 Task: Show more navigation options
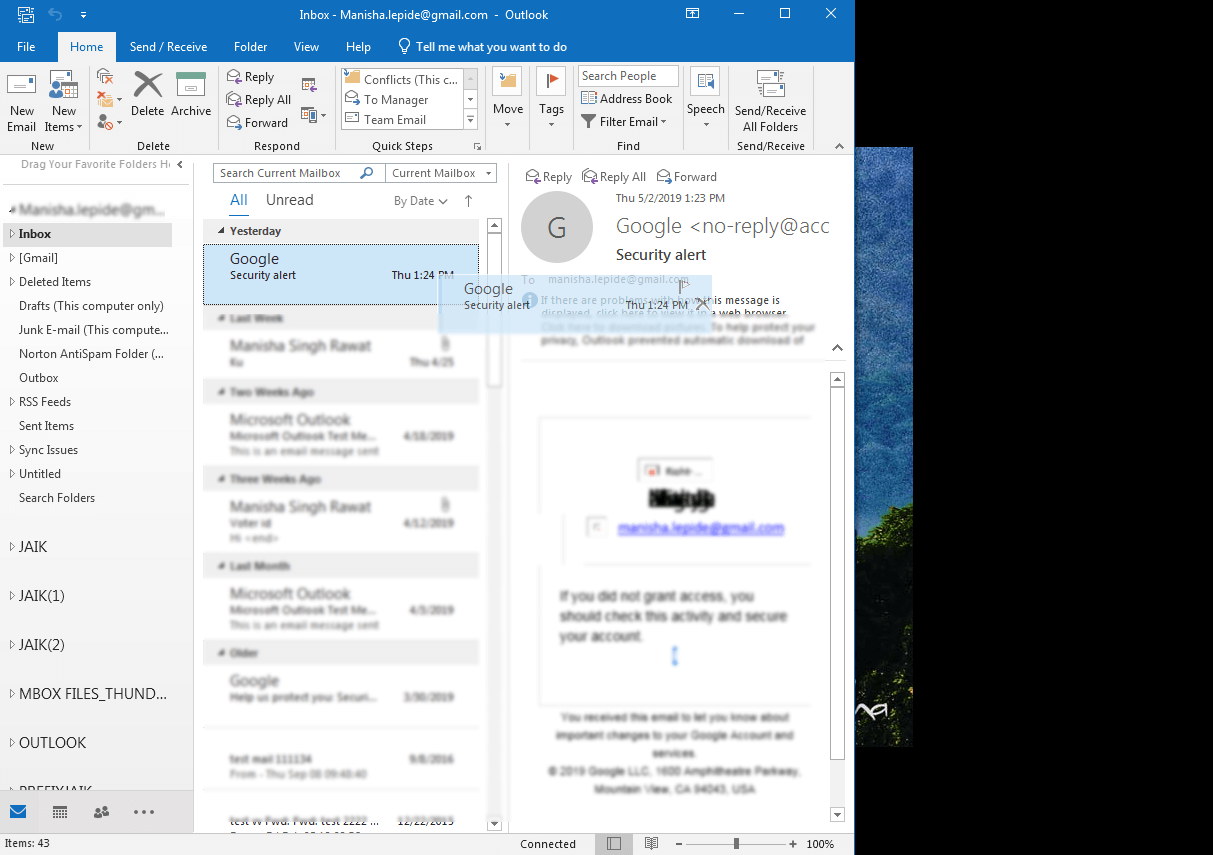(144, 812)
